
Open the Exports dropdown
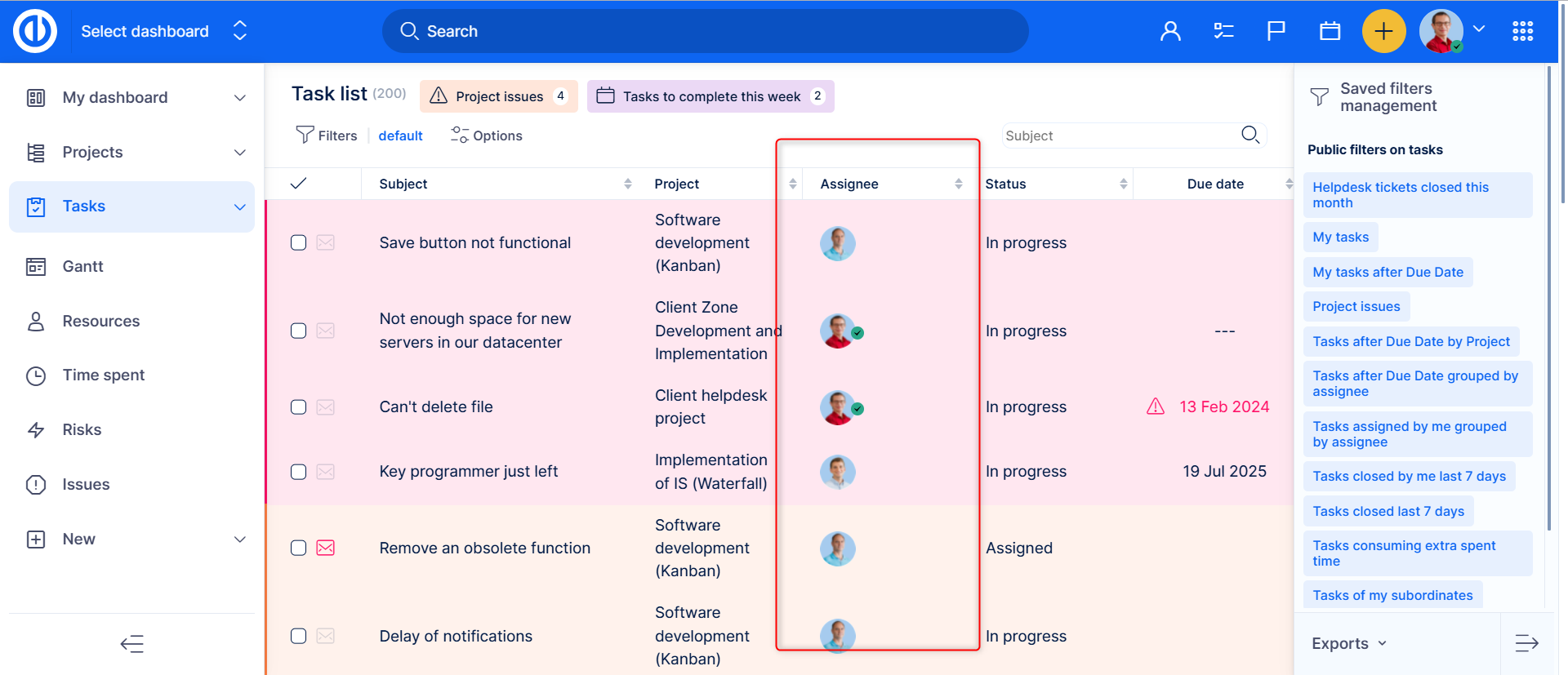click(x=1348, y=643)
